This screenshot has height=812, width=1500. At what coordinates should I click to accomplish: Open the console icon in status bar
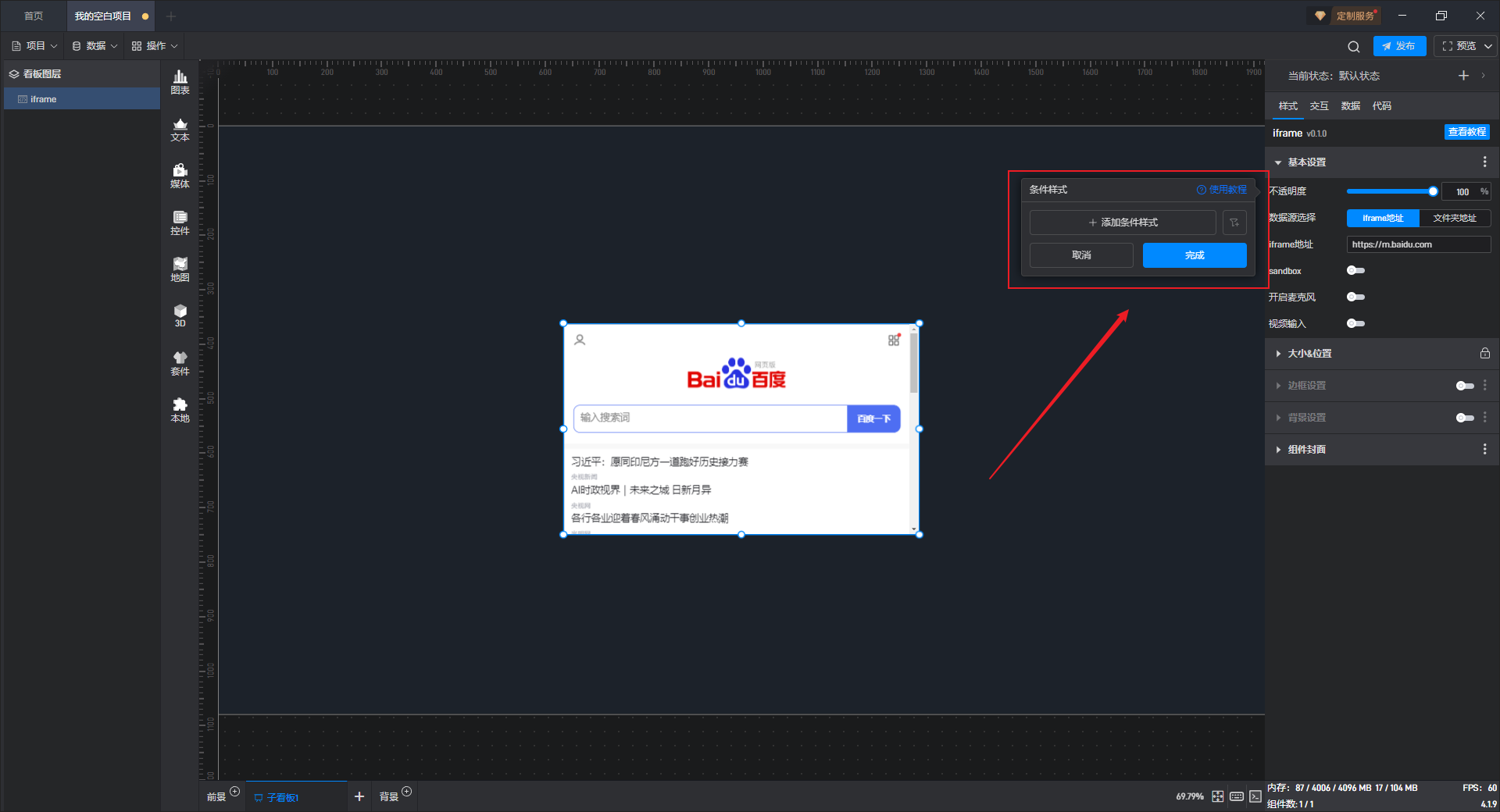coord(1255,796)
